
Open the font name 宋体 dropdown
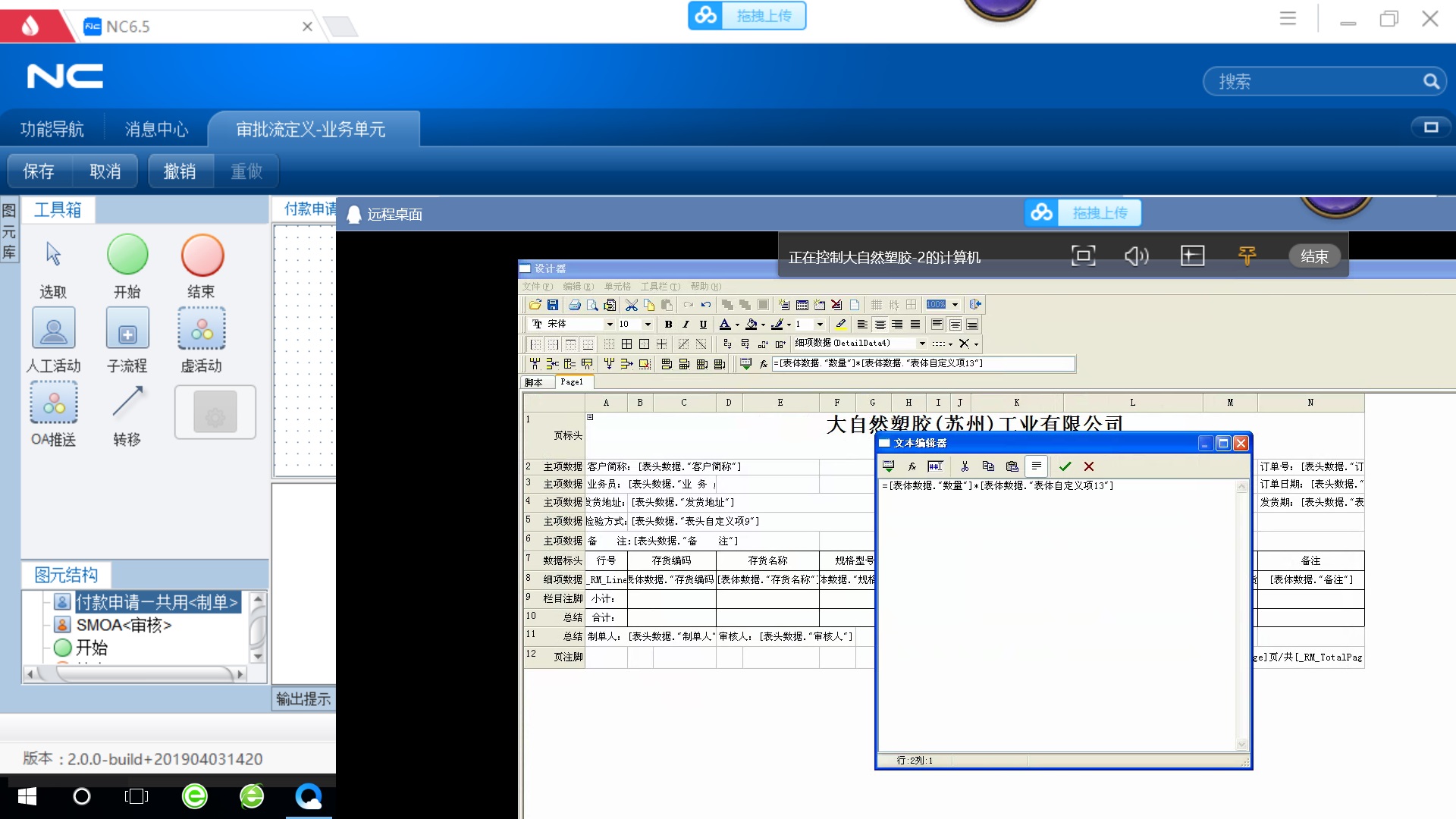(609, 325)
